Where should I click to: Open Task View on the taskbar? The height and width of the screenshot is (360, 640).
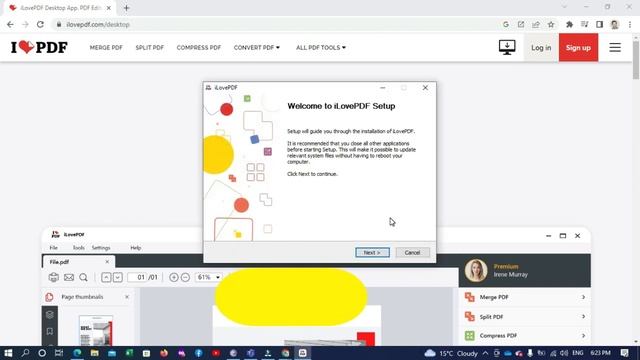[59, 353]
